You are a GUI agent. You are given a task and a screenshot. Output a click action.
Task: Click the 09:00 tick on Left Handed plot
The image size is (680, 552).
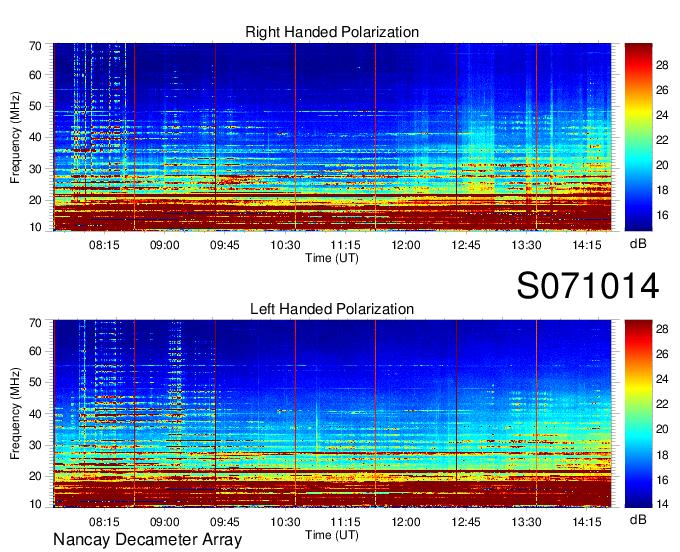click(x=164, y=522)
